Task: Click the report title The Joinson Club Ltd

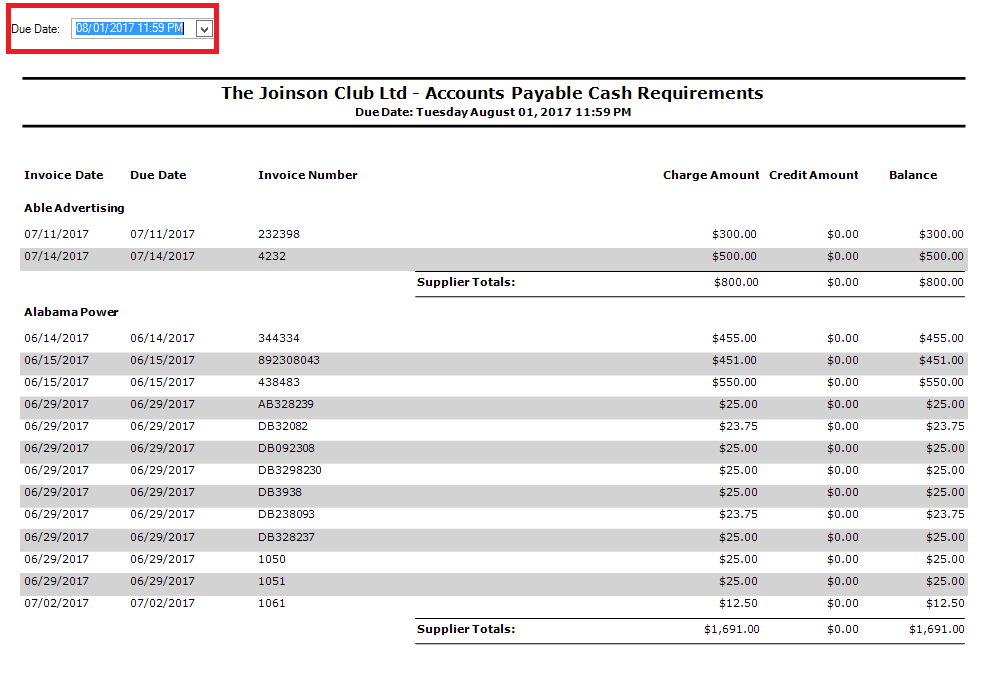Action: (x=491, y=93)
